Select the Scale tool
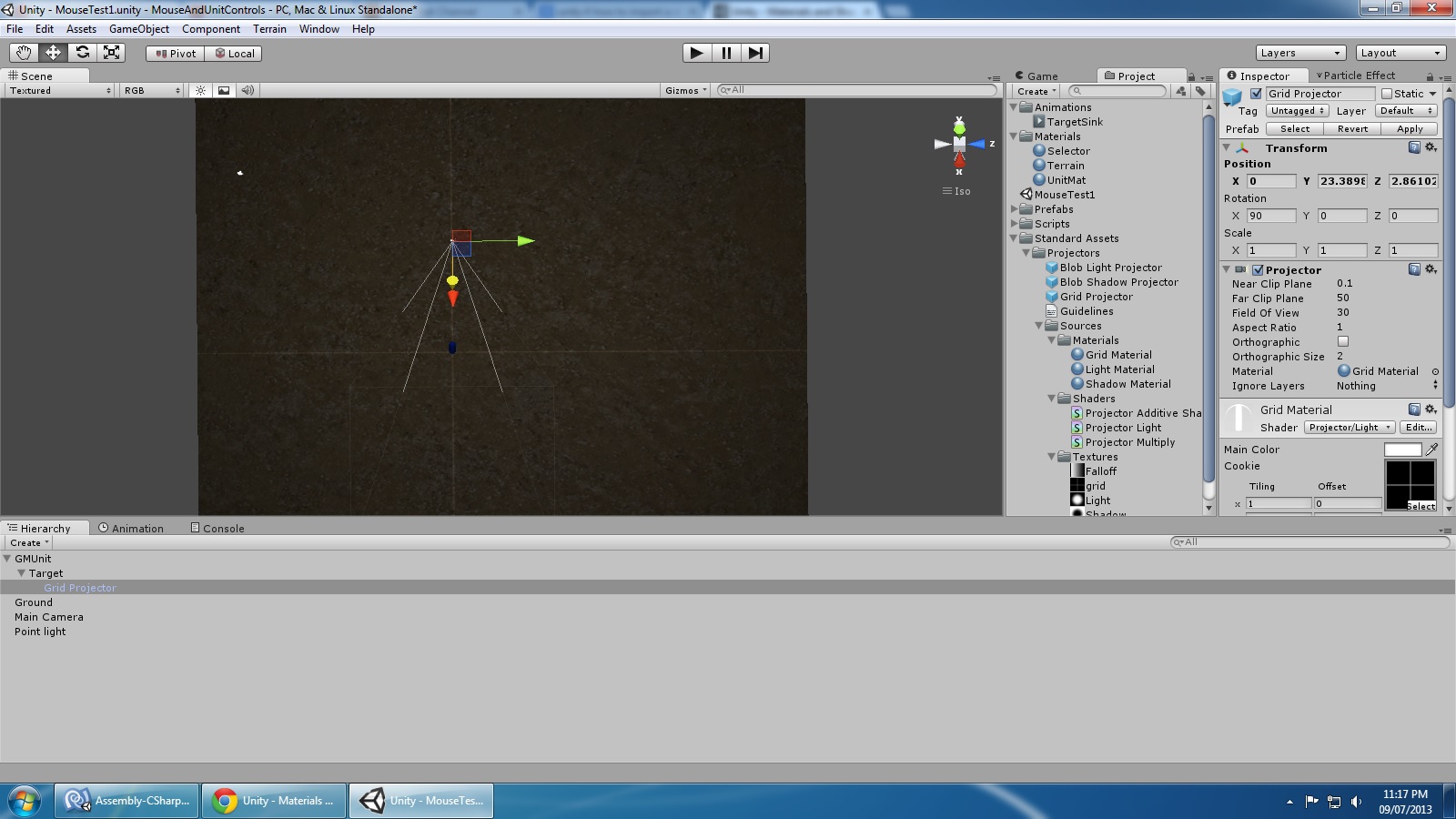Image resolution: width=1456 pixels, height=819 pixels. (x=111, y=52)
